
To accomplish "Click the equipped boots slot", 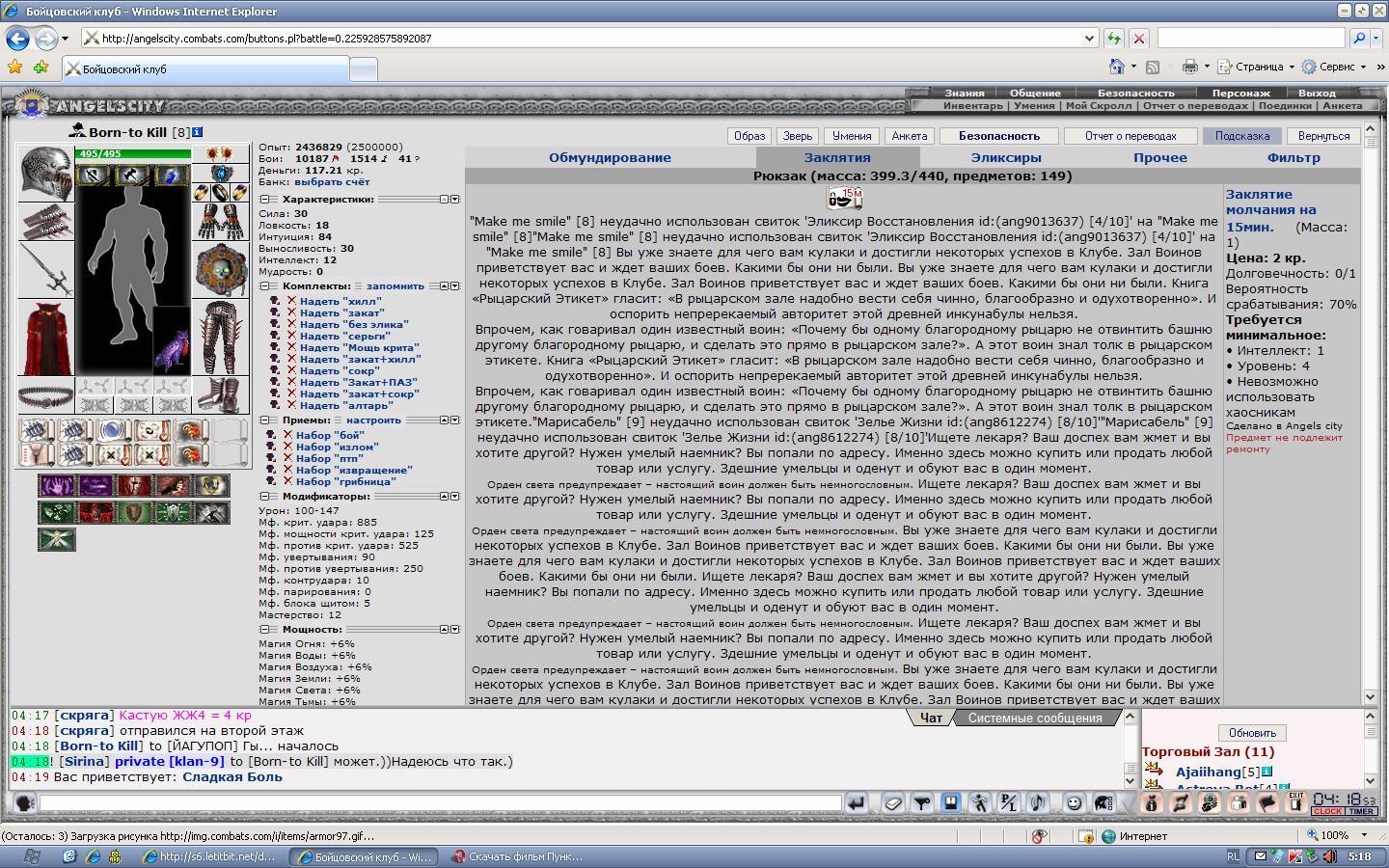I will [221, 395].
